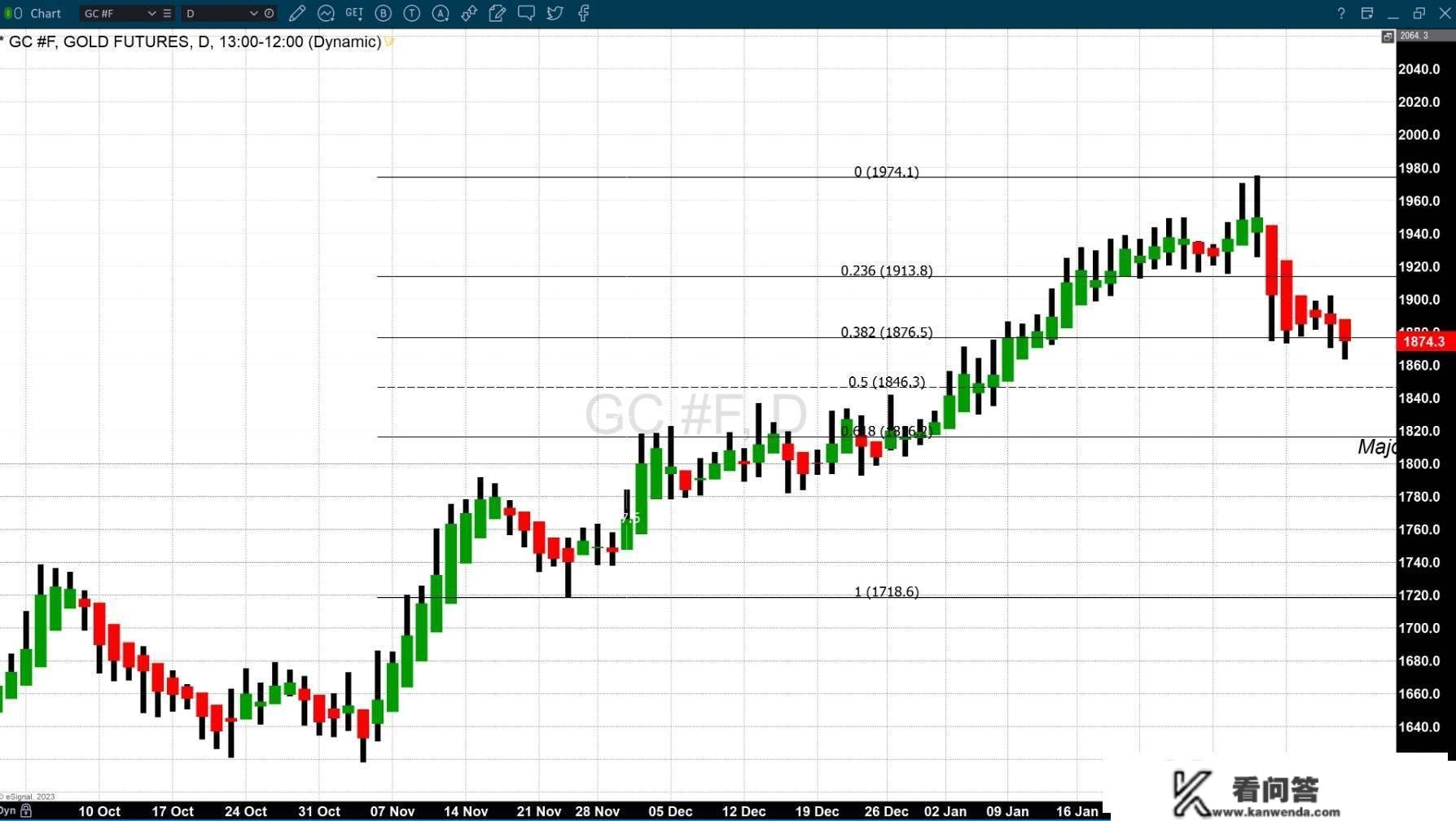Image resolution: width=1456 pixels, height=821 pixels.
Task: Click the symbol list hamburger icon
Action: click(167, 13)
